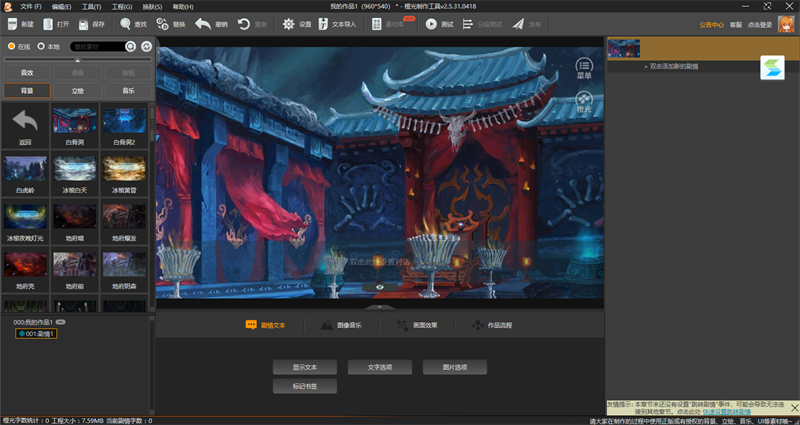This screenshot has width=800, height=425.
Task: Run 测试 (Test) with the play icon
Action: [x=431, y=23]
